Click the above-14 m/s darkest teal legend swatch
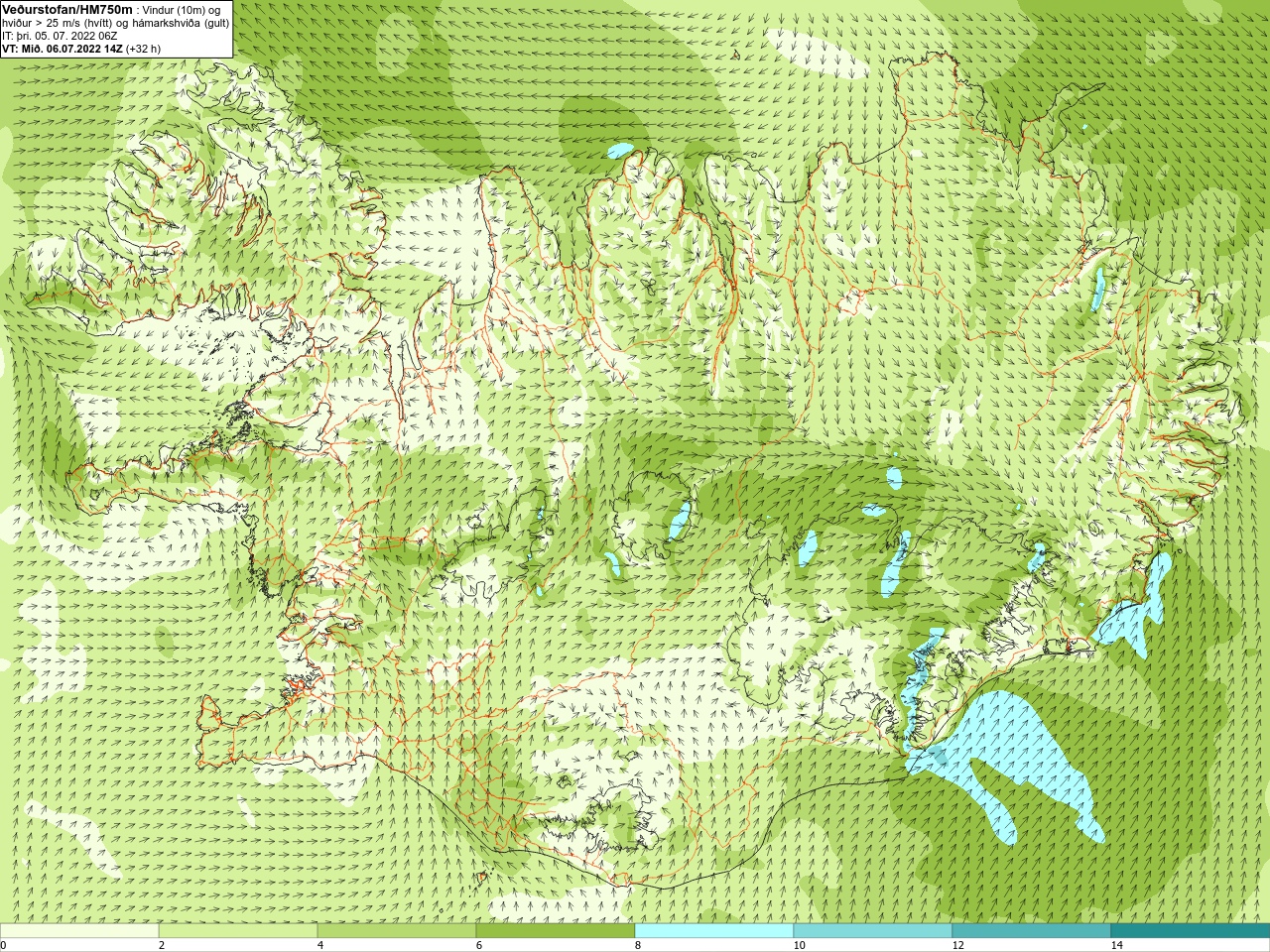The image size is (1270, 952). [1191, 931]
